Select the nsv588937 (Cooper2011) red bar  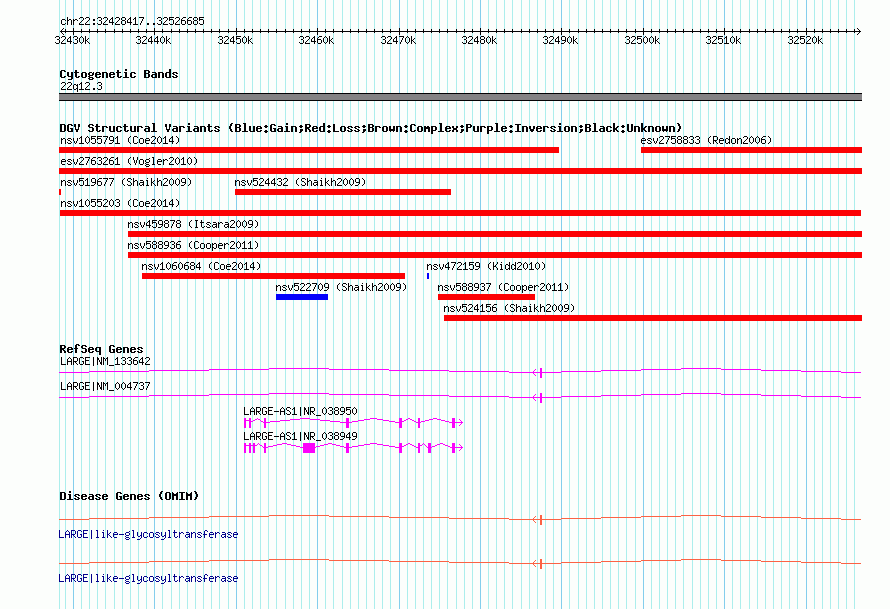[486, 297]
